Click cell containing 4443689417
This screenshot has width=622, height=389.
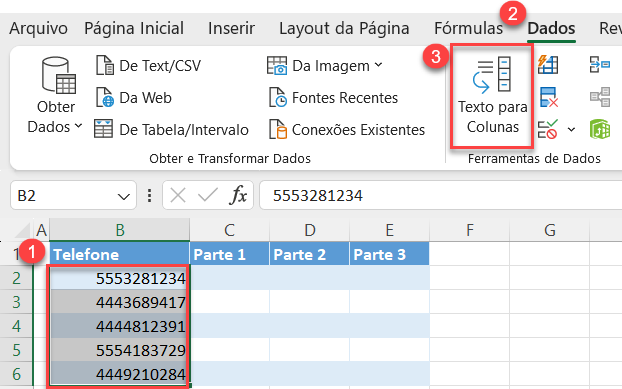pyautogui.click(x=120, y=302)
